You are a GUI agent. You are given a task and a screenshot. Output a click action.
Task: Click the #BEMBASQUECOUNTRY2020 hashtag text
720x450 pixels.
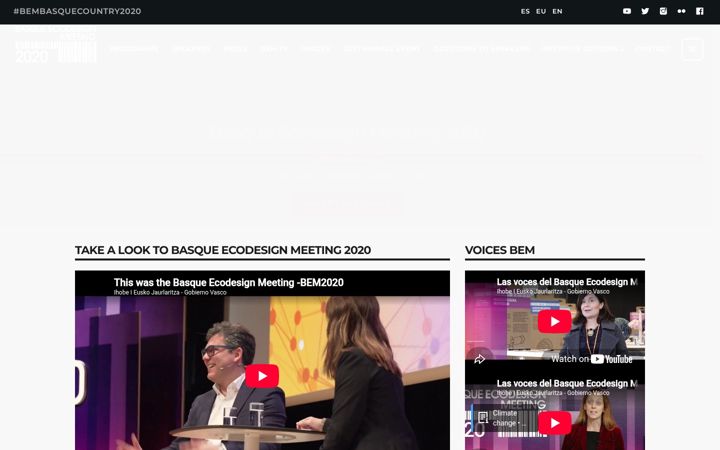point(77,11)
